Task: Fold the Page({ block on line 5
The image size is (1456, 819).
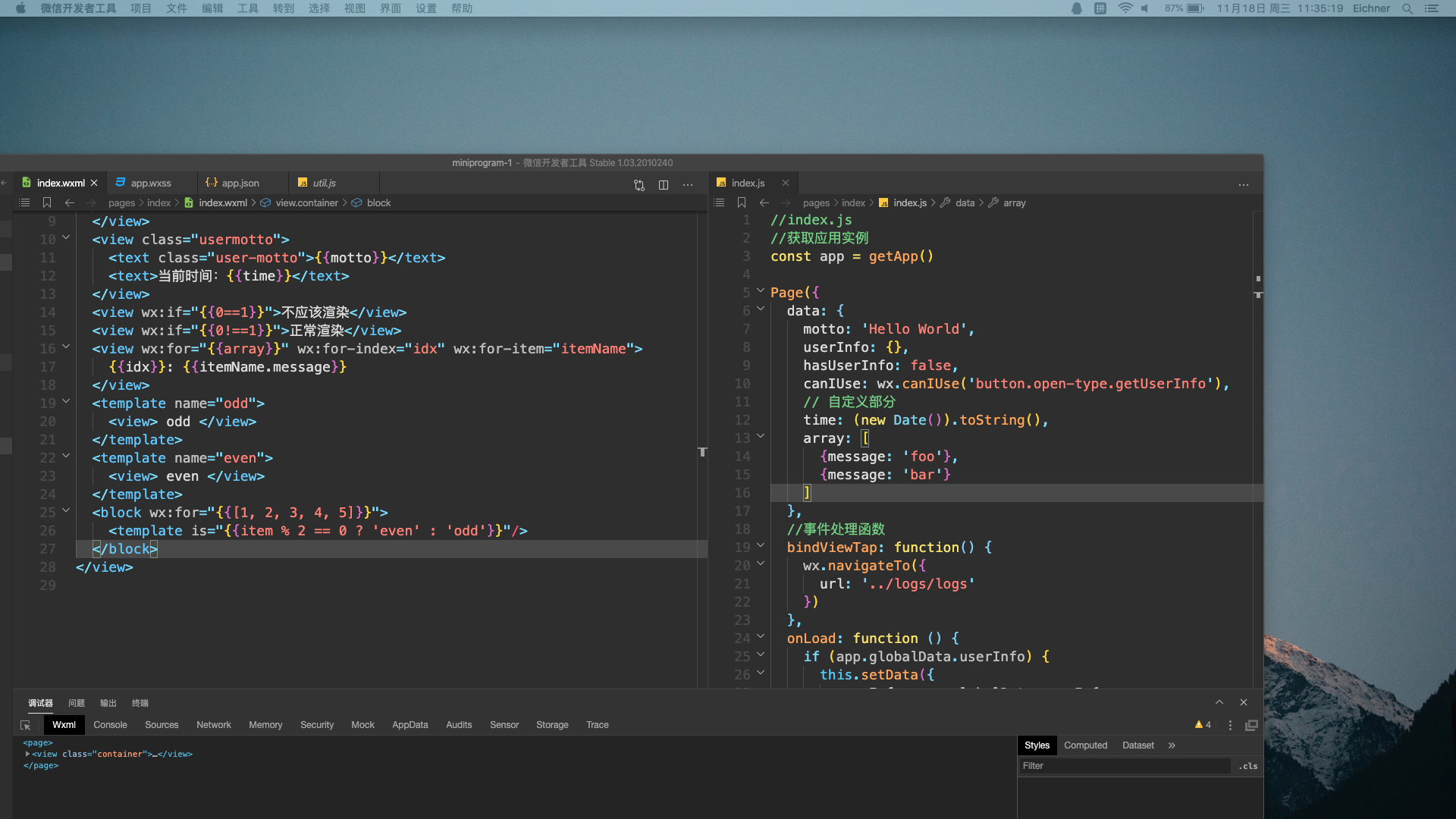Action: click(761, 291)
